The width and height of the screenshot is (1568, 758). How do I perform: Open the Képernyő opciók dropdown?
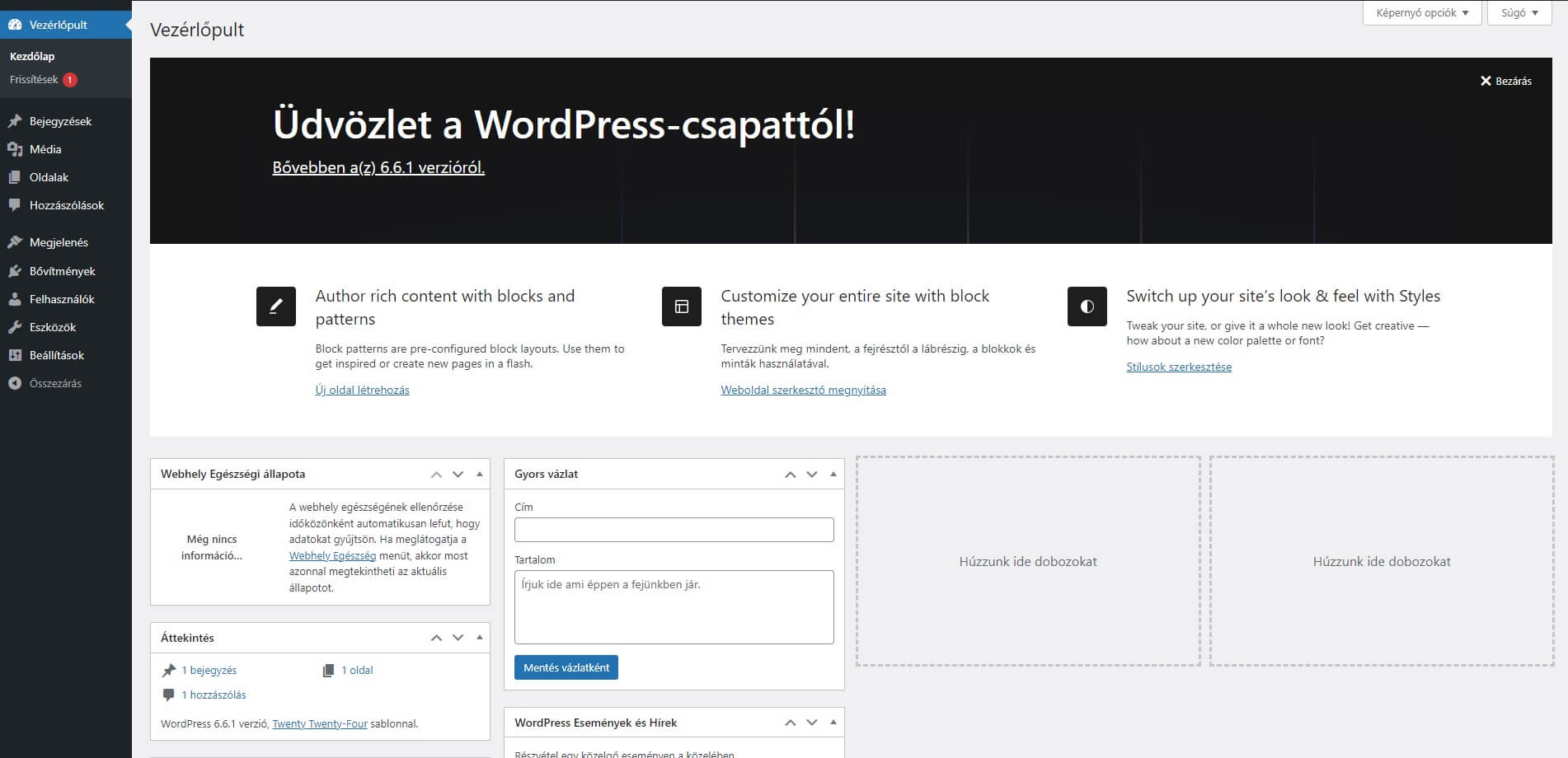[1421, 12]
